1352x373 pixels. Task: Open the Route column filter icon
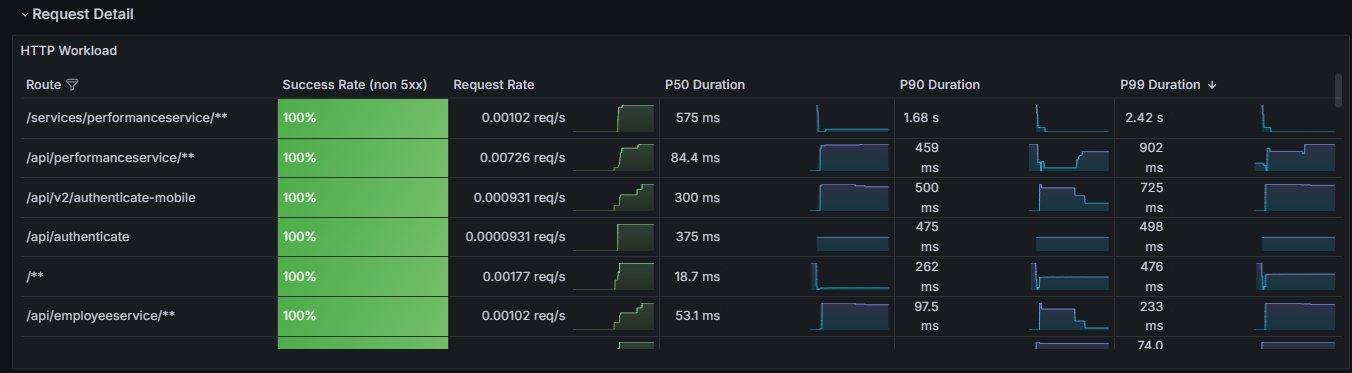71,85
